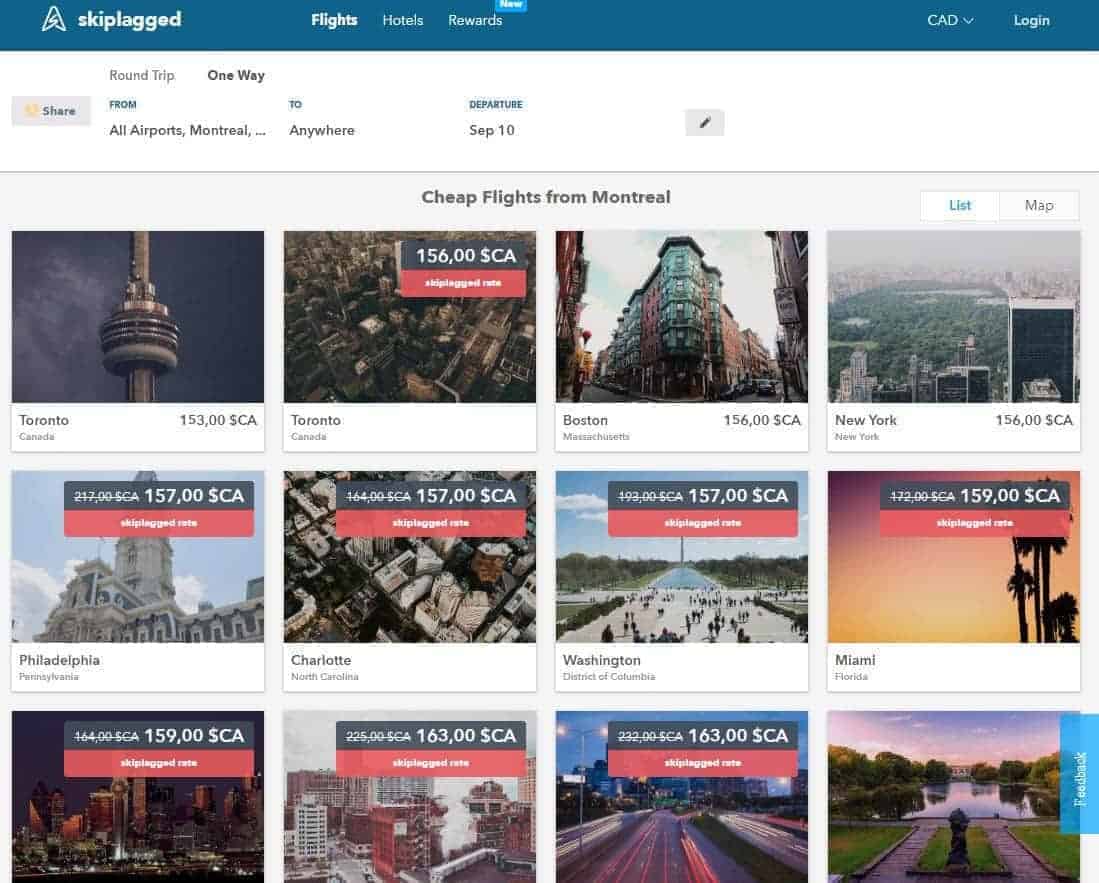This screenshot has height=883, width=1099.
Task: Open the Hotels tab
Action: [402, 20]
